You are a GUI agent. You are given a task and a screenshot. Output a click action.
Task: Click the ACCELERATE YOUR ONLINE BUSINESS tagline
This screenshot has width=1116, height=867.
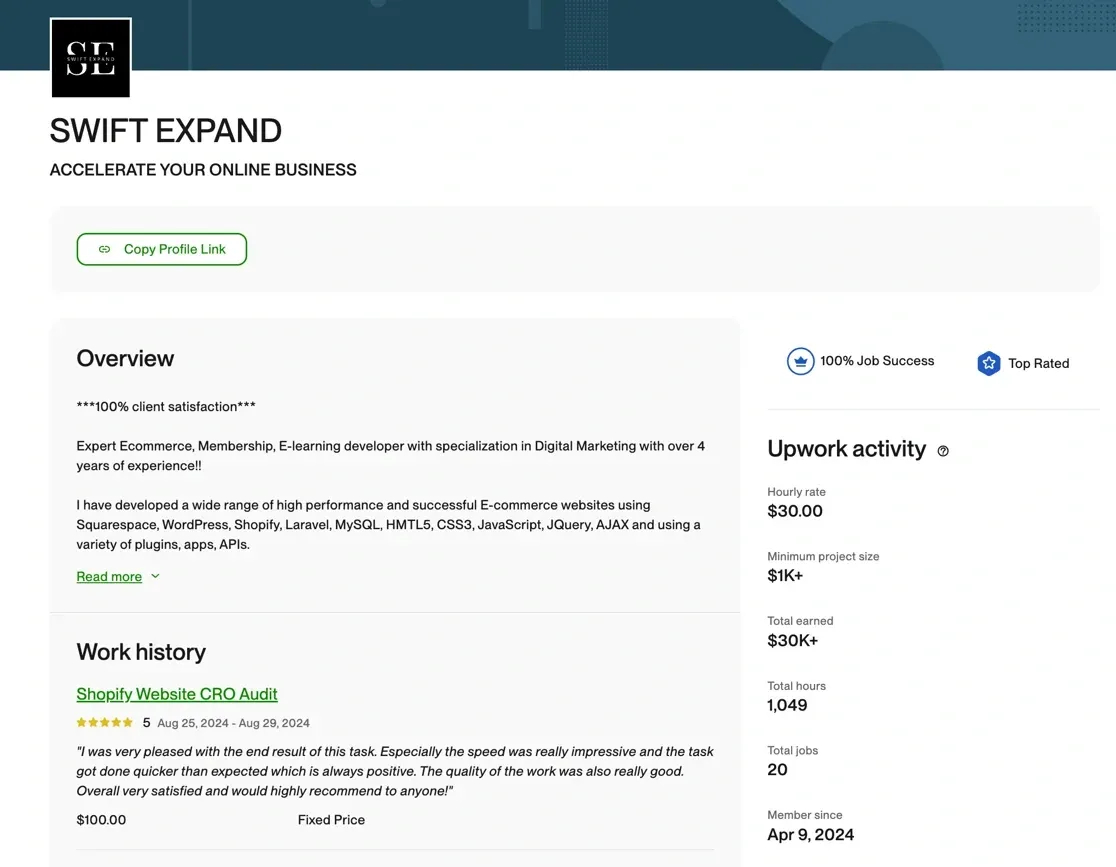(203, 169)
